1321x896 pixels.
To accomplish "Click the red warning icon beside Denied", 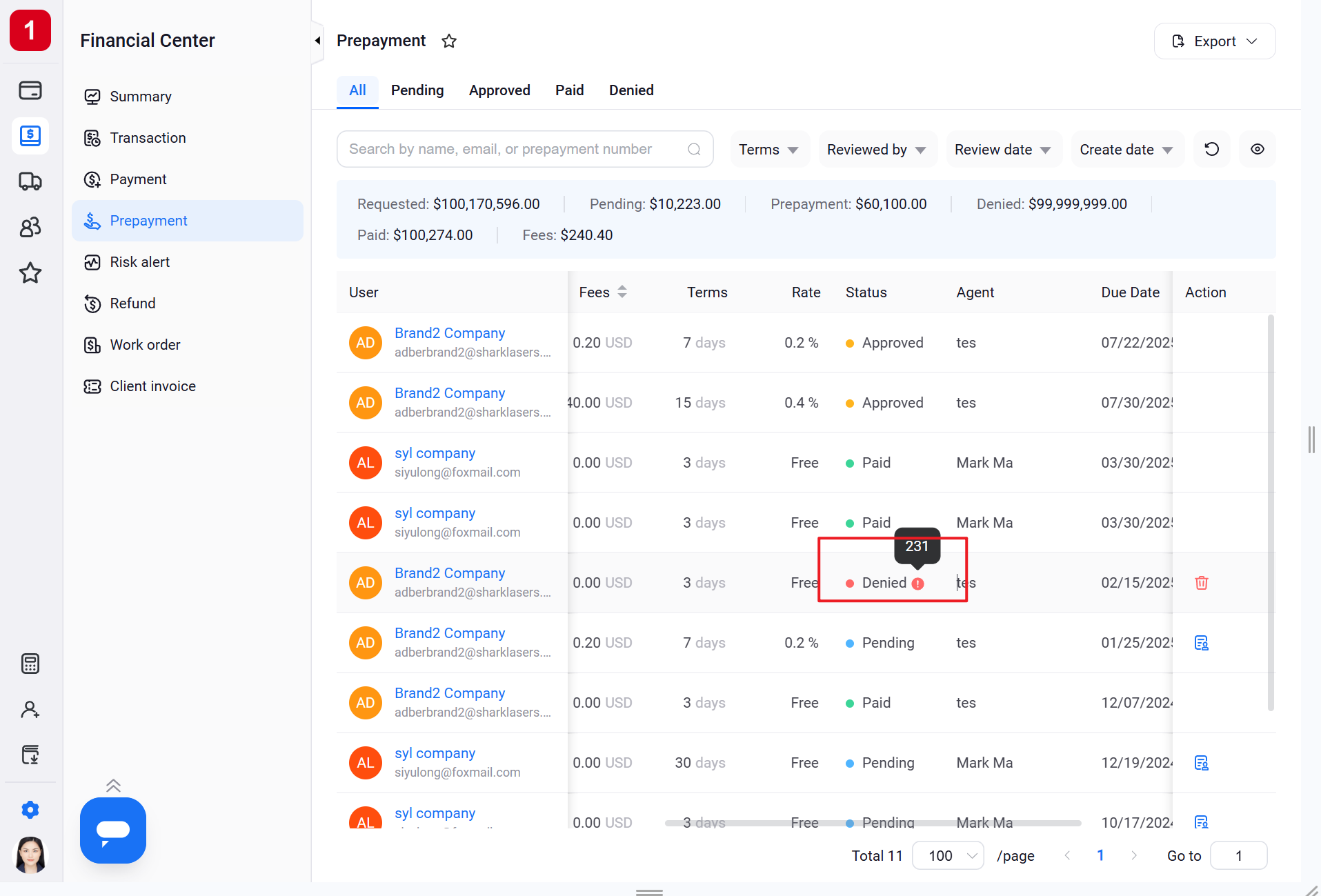I will point(917,584).
